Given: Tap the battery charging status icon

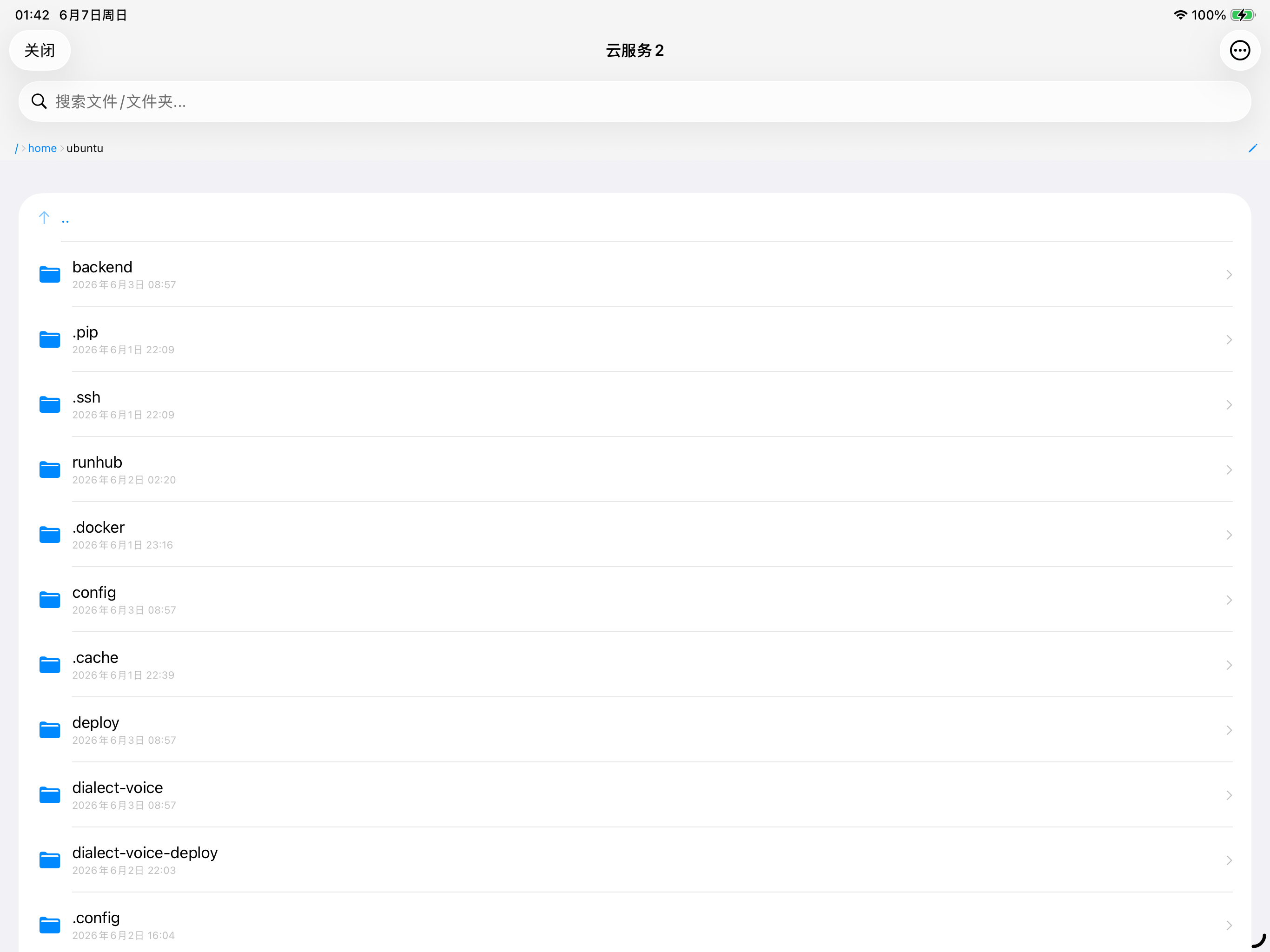Looking at the screenshot, I should point(1243,15).
